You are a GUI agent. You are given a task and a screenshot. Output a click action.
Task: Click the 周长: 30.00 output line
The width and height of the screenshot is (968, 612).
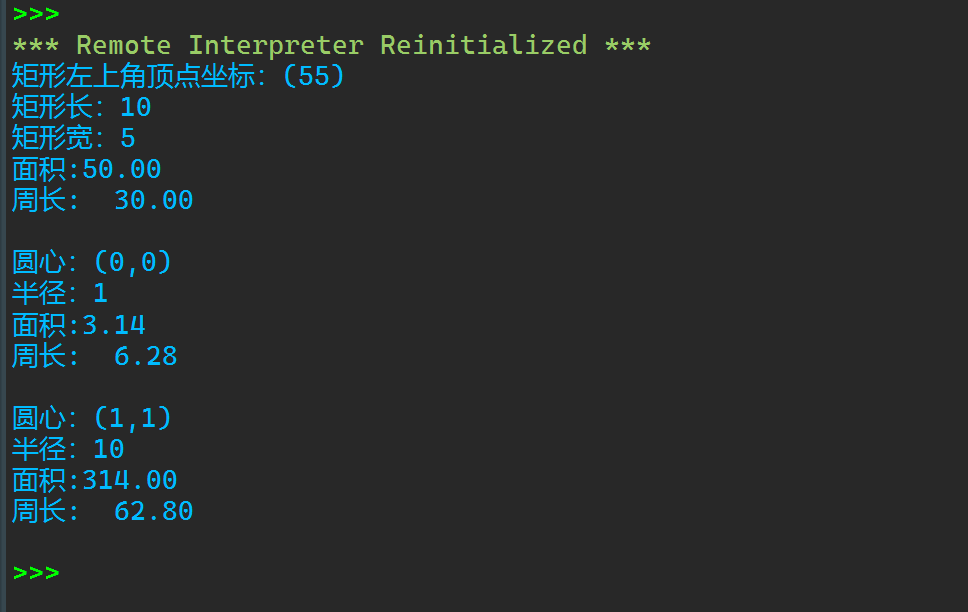[102, 200]
